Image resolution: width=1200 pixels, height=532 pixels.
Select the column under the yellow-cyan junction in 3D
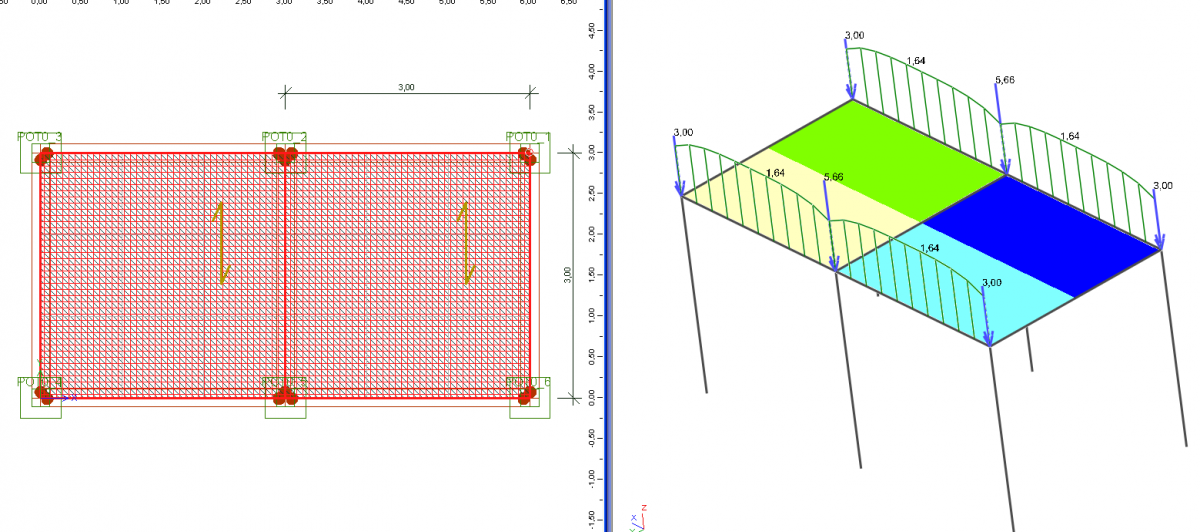tap(848, 368)
